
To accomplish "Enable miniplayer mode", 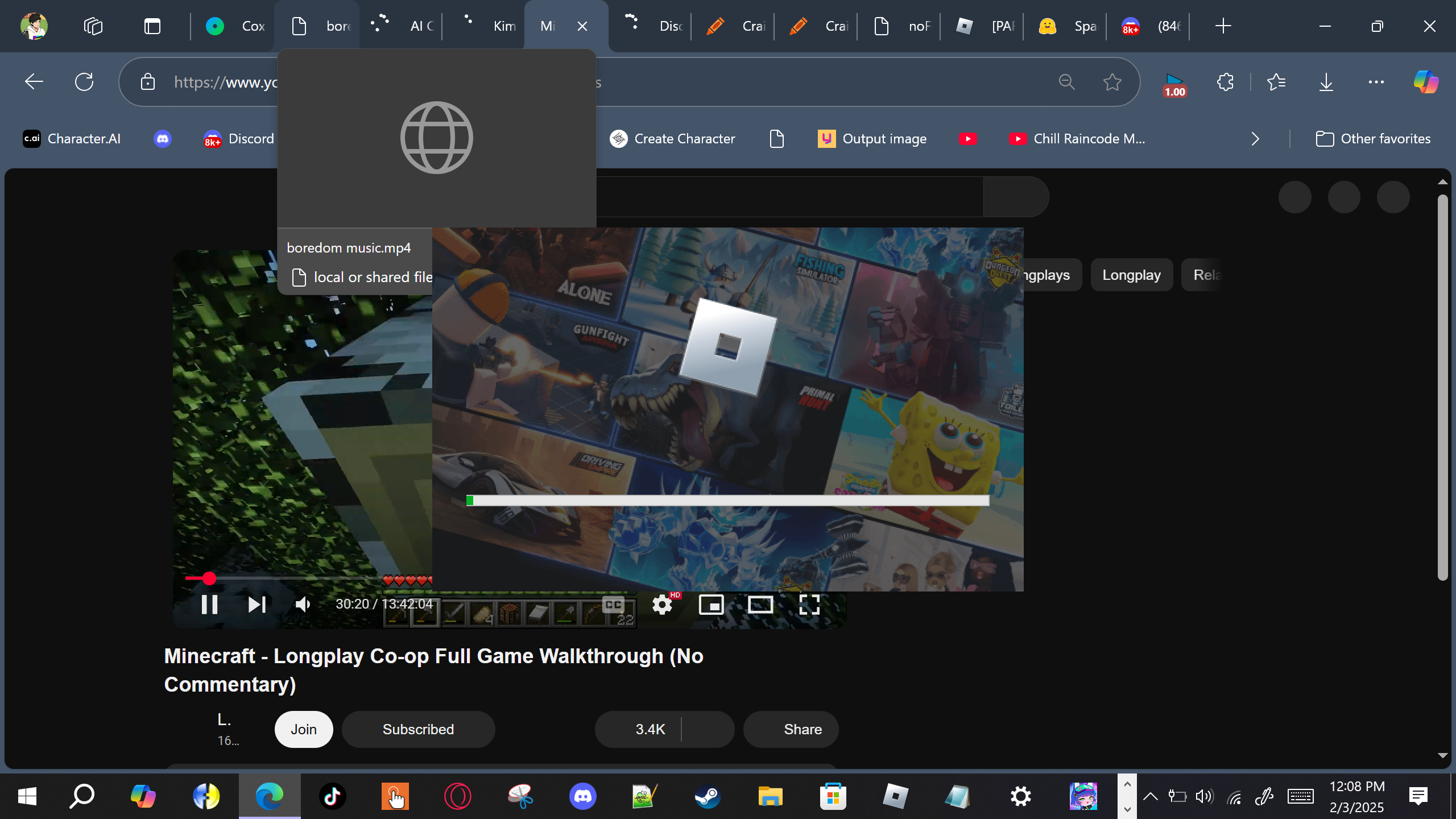I will 711,604.
